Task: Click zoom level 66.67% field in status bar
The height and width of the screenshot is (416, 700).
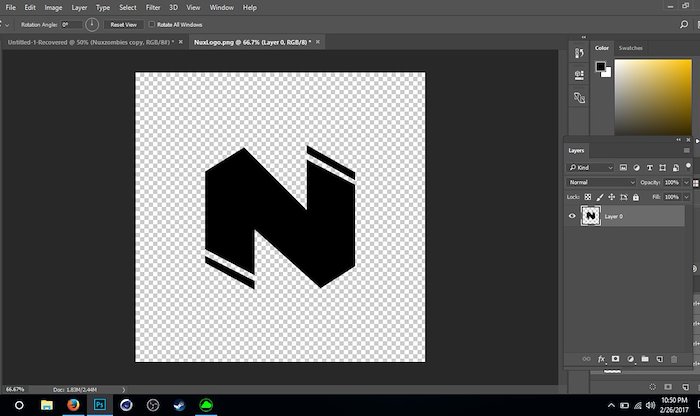Action: (17, 390)
